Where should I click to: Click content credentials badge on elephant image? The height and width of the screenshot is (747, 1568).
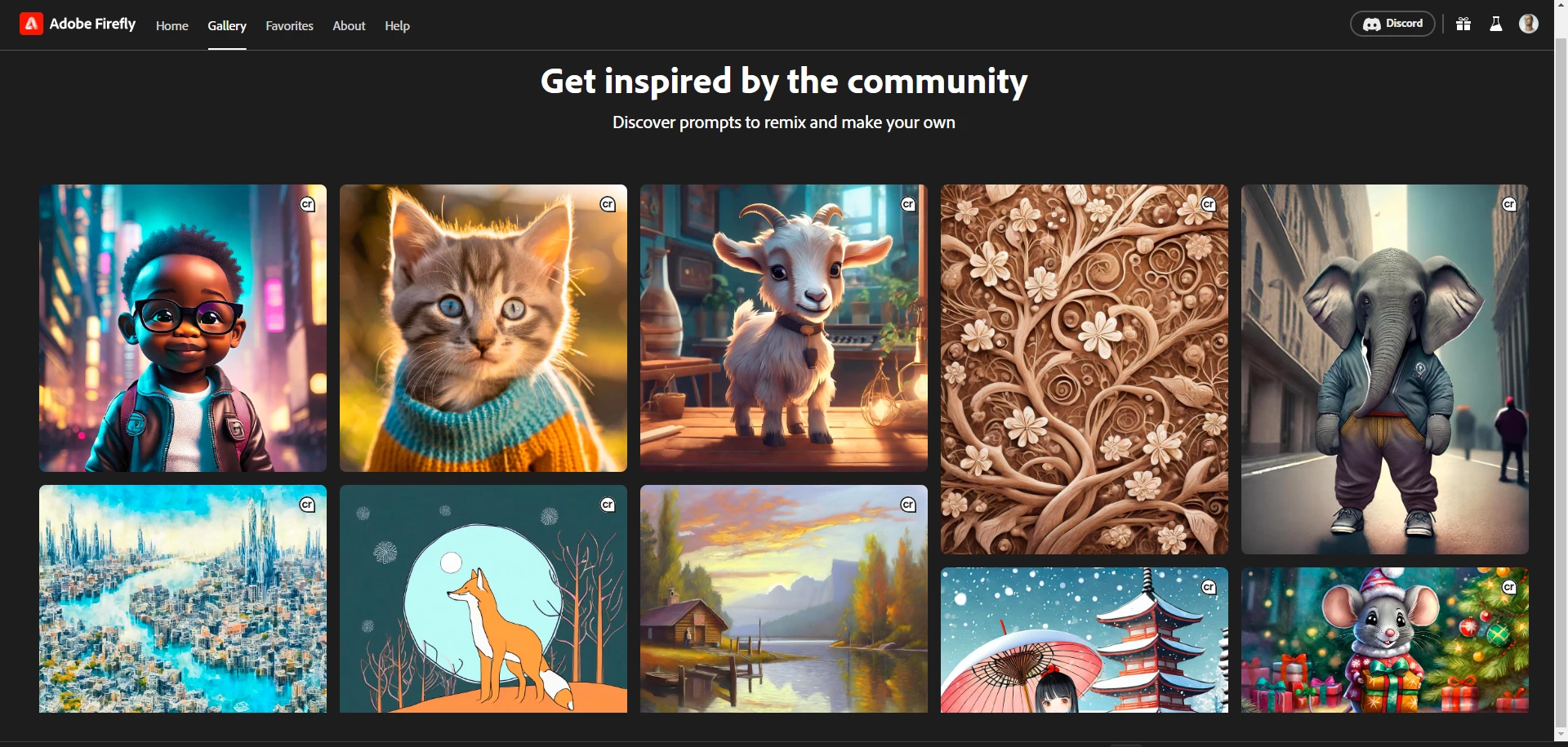1509,204
